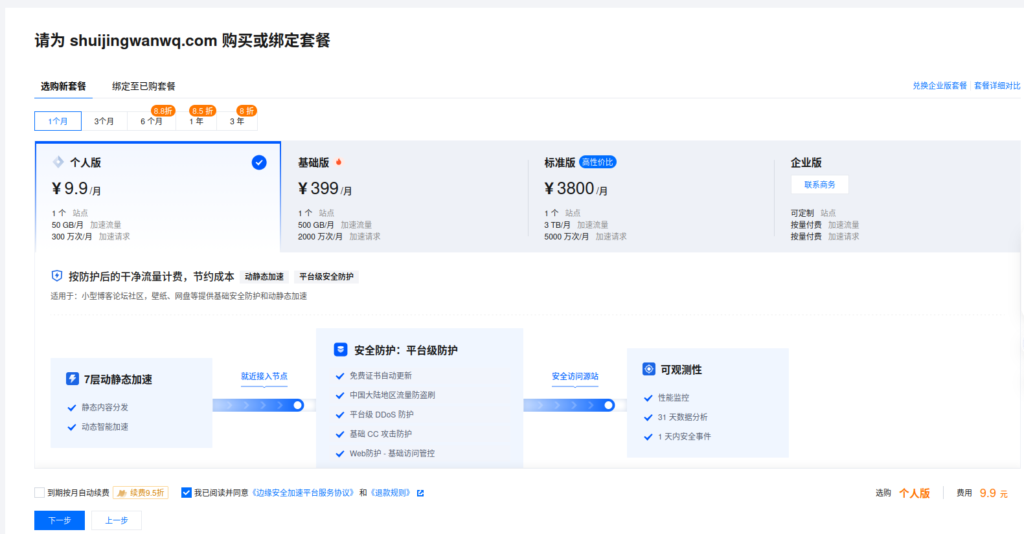Uncheck the 我已阅读并同意 agreement checkbox
1024x534 pixels.
(x=186, y=493)
